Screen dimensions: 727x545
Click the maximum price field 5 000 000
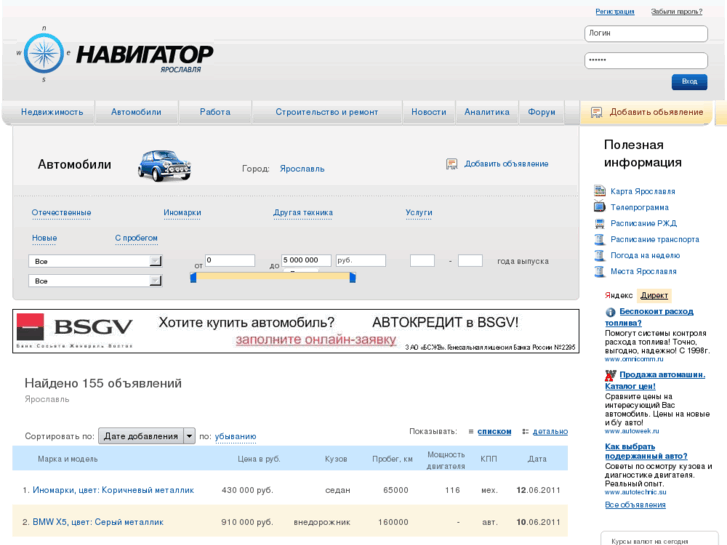[306, 260]
